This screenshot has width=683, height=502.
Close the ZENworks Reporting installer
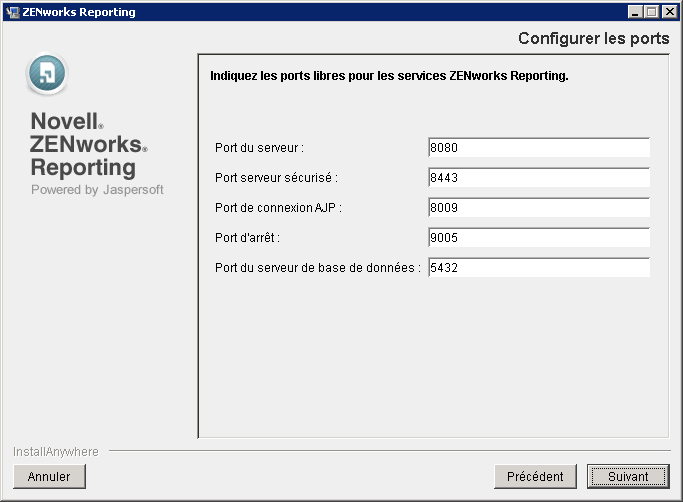669,12
